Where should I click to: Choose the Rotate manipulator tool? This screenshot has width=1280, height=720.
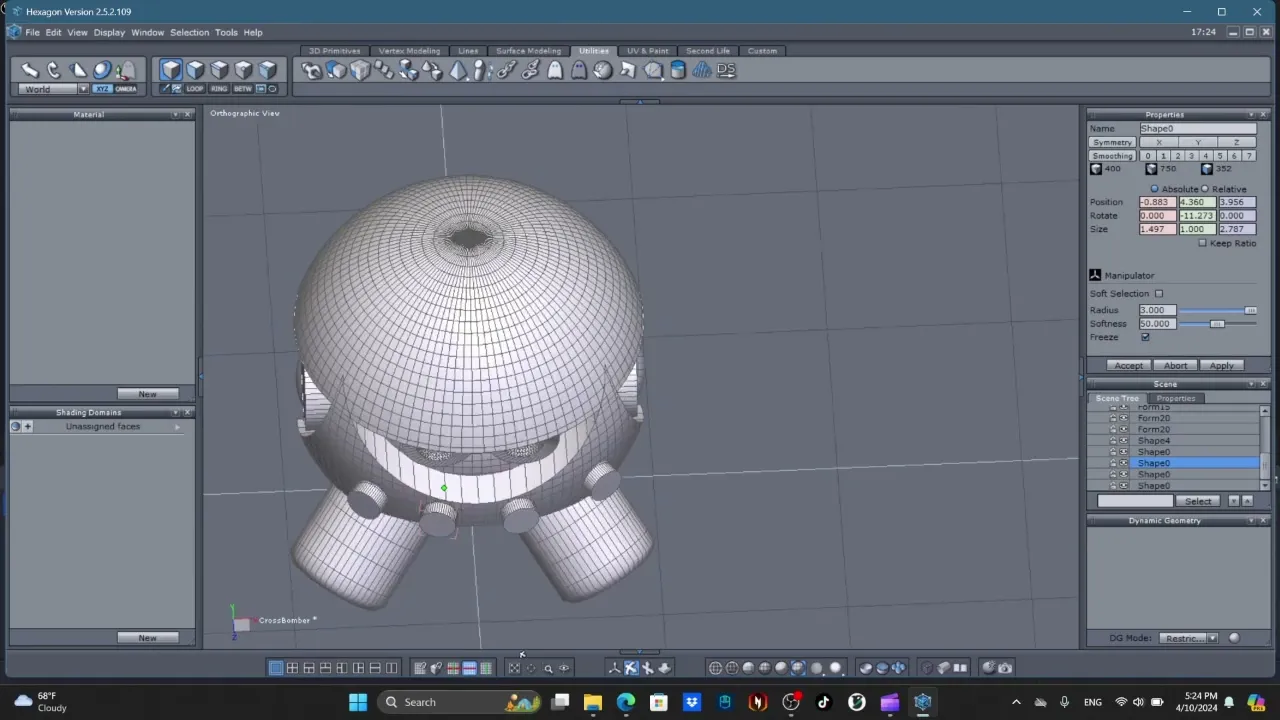(x=54, y=69)
